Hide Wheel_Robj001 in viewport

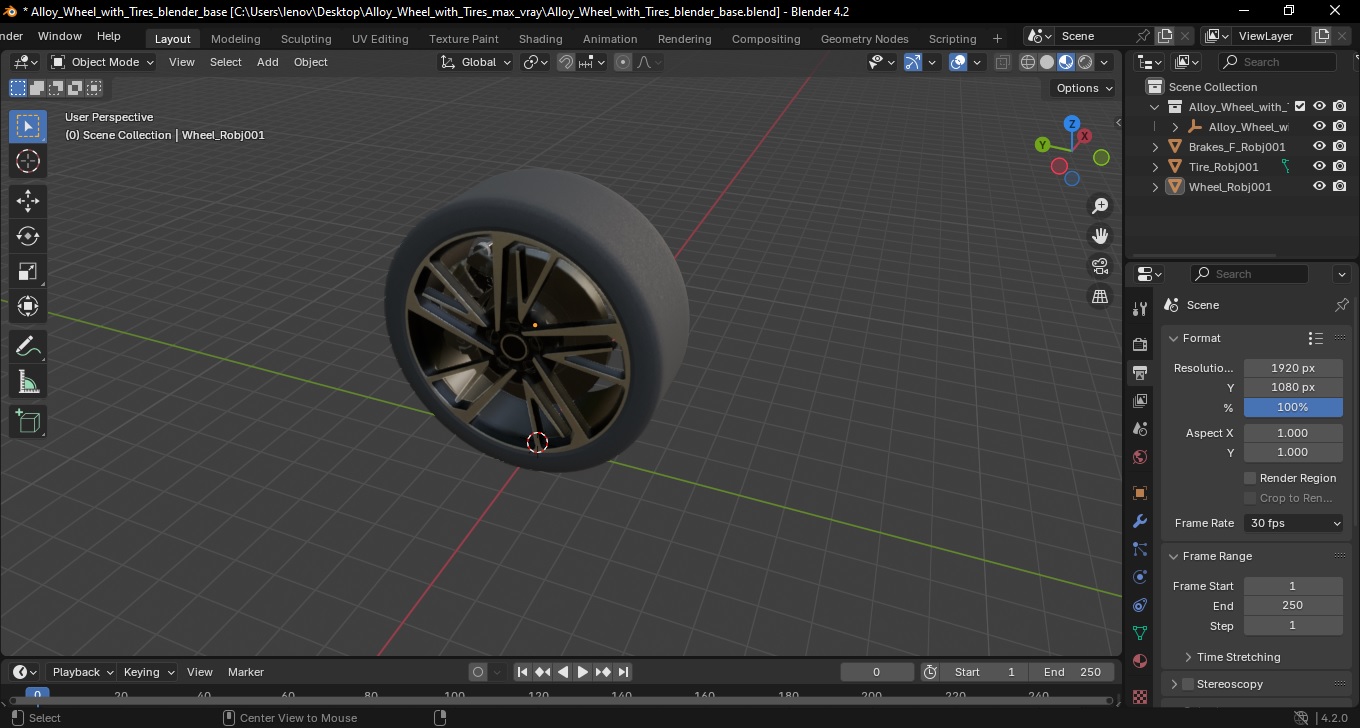click(1319, 187)
